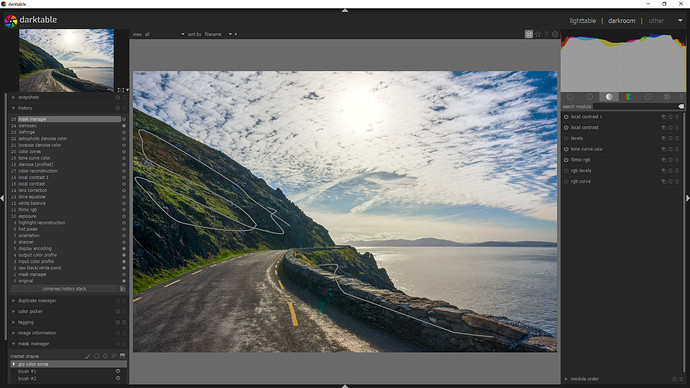
Task: Show active modules via power icon group
Action: 570,97
